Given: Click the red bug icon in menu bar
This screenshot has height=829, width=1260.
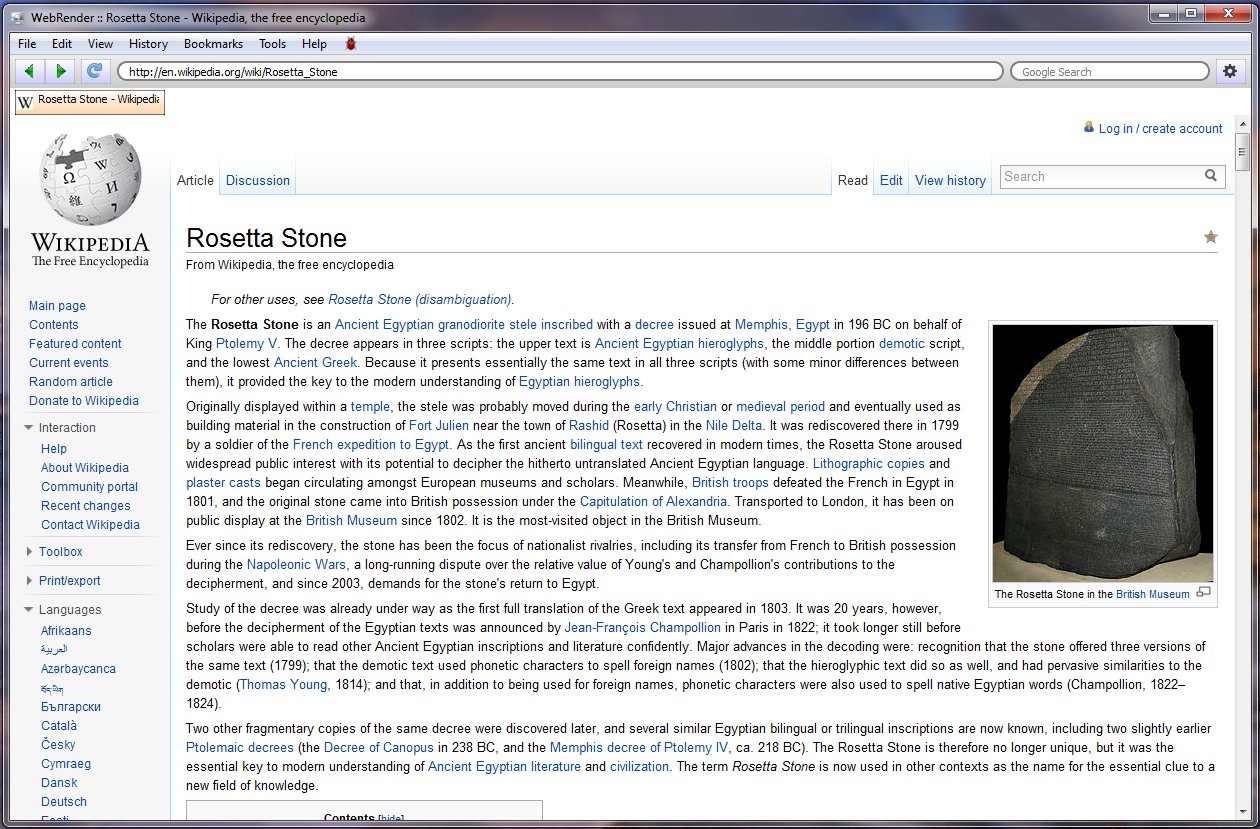Looking at the screenshot, I should coord(350,44).
